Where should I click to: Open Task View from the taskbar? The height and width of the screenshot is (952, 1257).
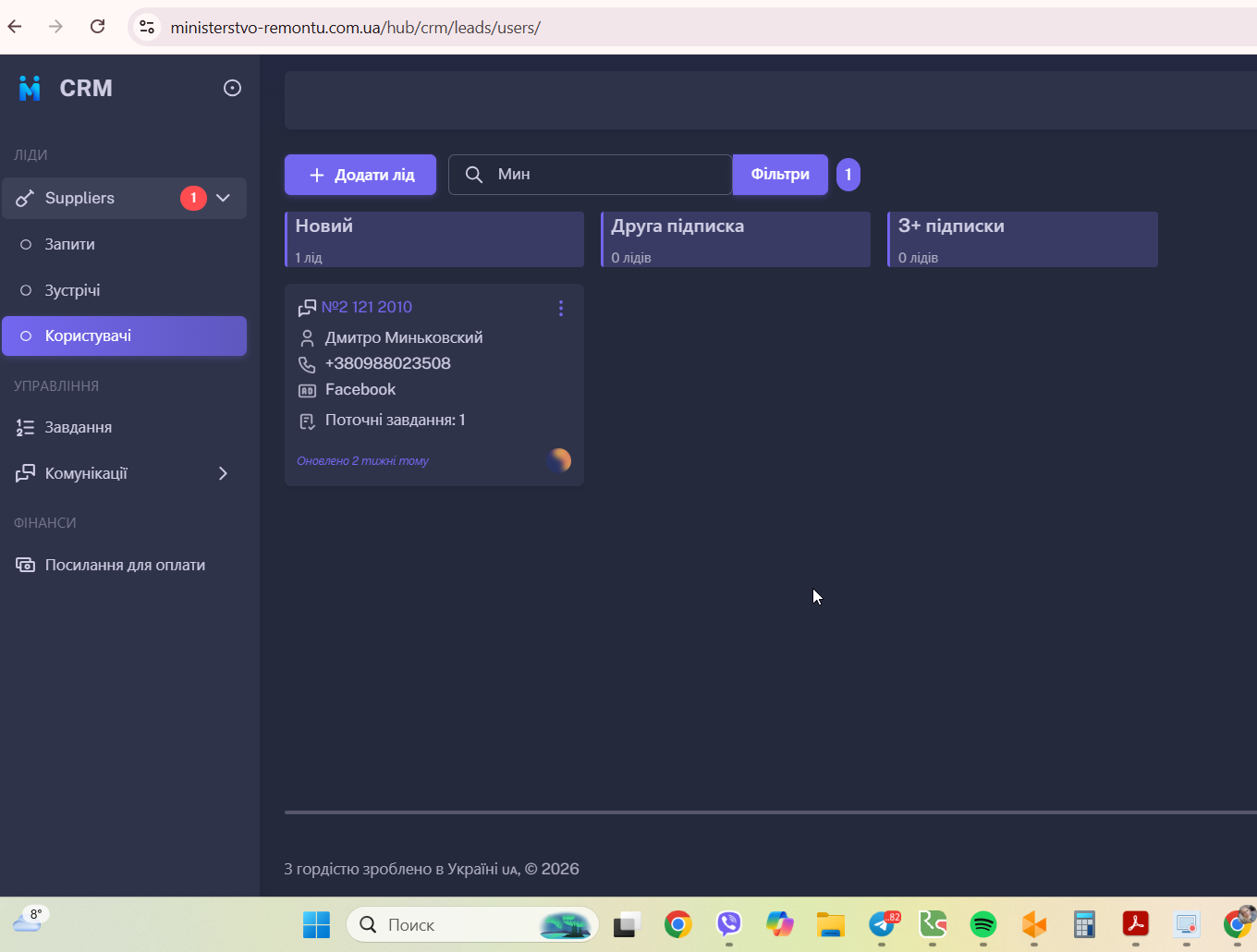click(x=628, y=924)
